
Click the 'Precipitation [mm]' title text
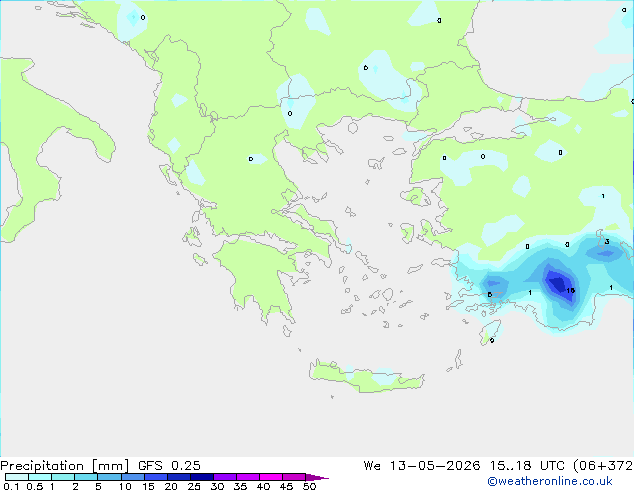(x=64, y=466)
